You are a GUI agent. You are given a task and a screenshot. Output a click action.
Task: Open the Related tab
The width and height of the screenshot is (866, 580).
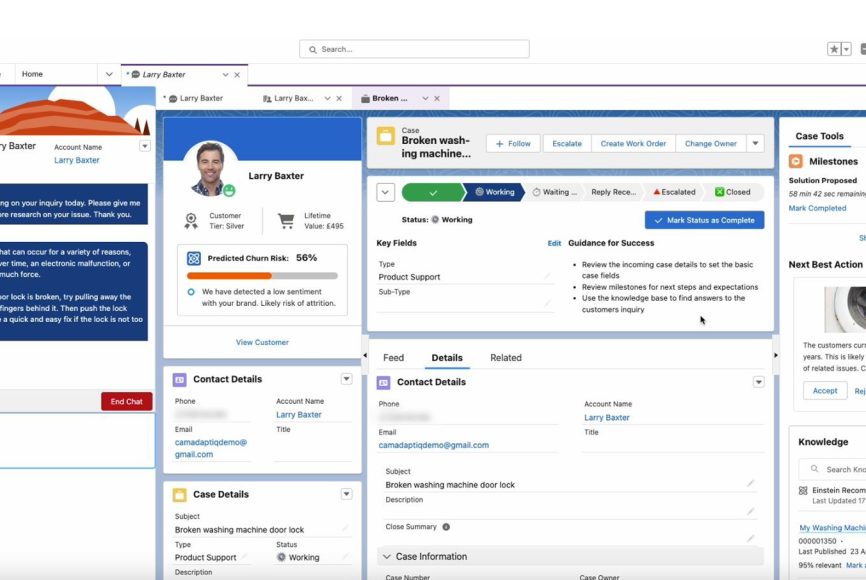point(505,358)
